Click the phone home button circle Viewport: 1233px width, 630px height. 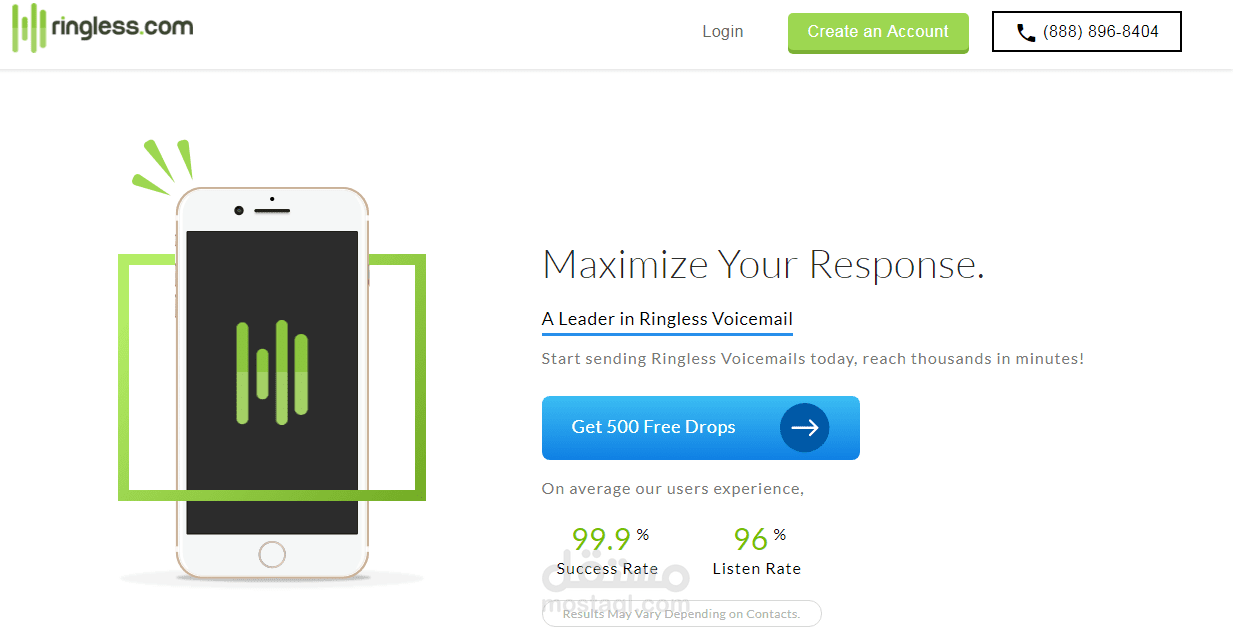[x=272, y=554]
